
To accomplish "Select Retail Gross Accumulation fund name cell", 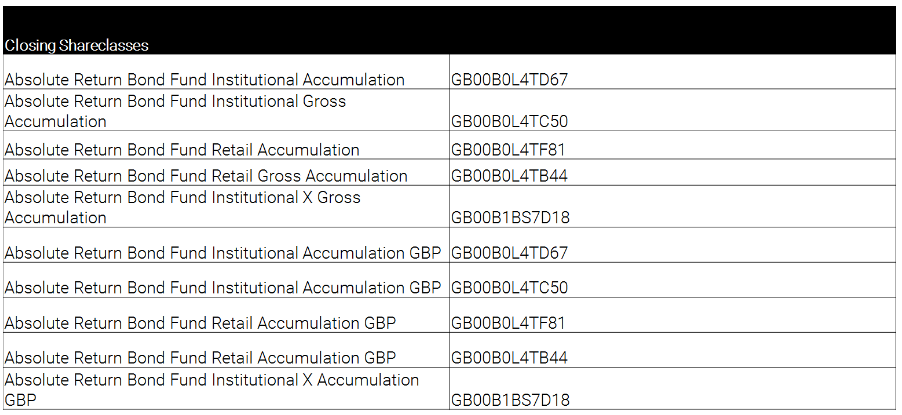I will (x=226, y=172).
